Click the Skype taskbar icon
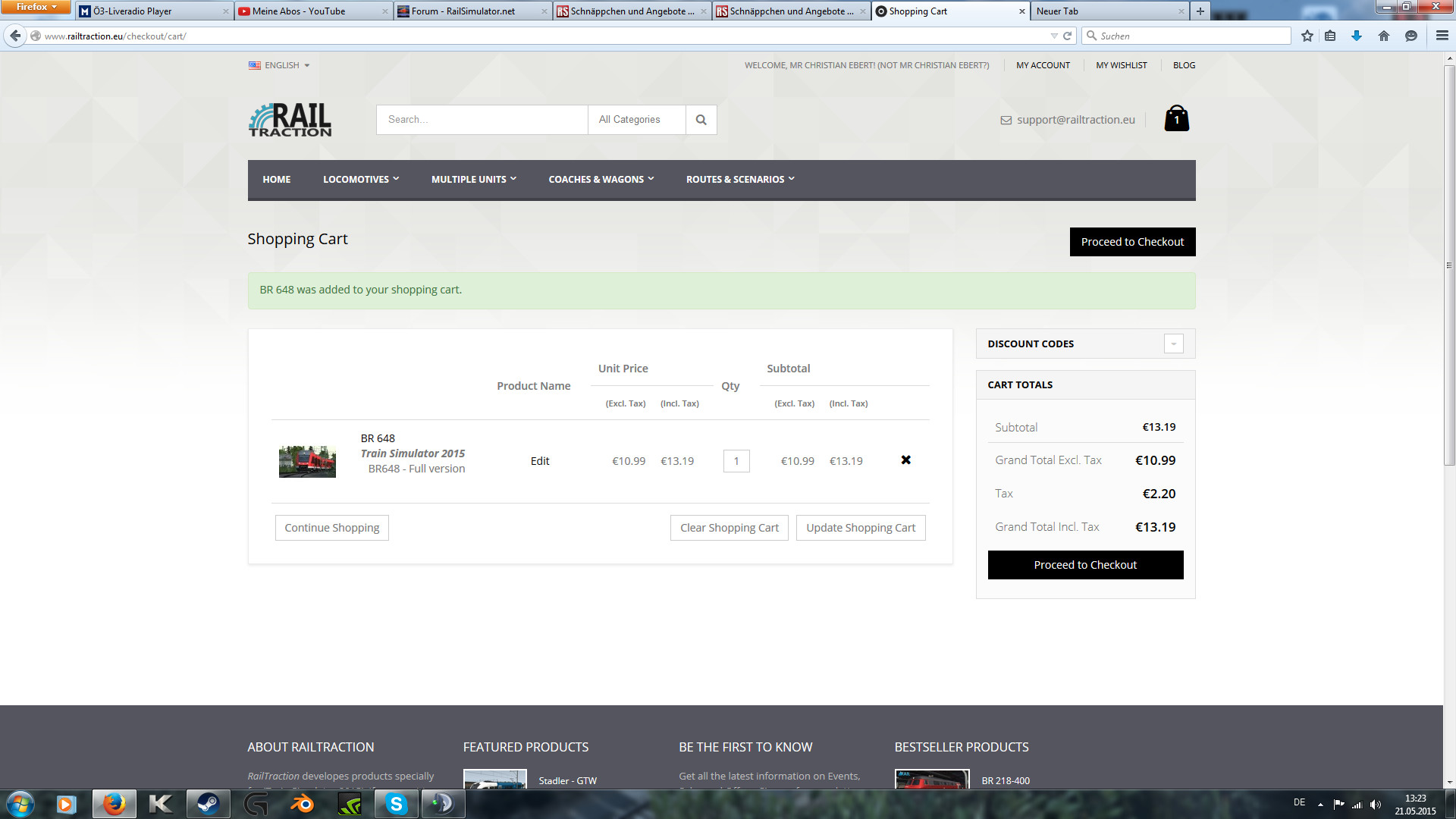 pyautogui.click(x=396, y=803)
